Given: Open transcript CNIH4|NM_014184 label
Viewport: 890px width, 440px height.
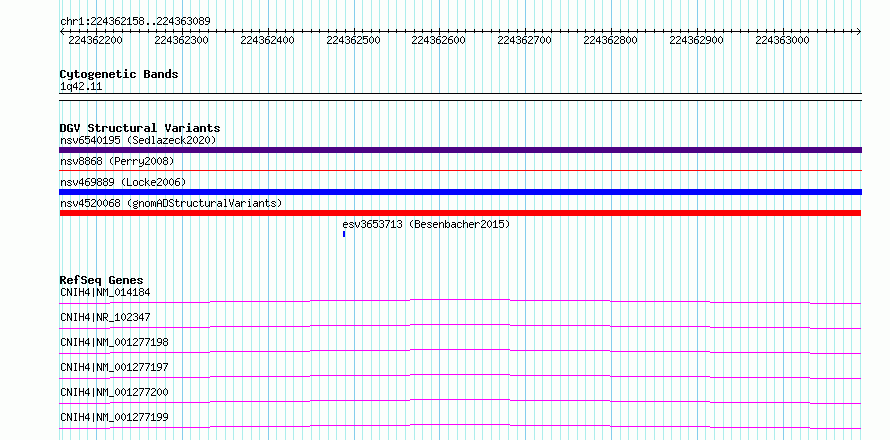Looking at the screenshot, I should (105, 292).
